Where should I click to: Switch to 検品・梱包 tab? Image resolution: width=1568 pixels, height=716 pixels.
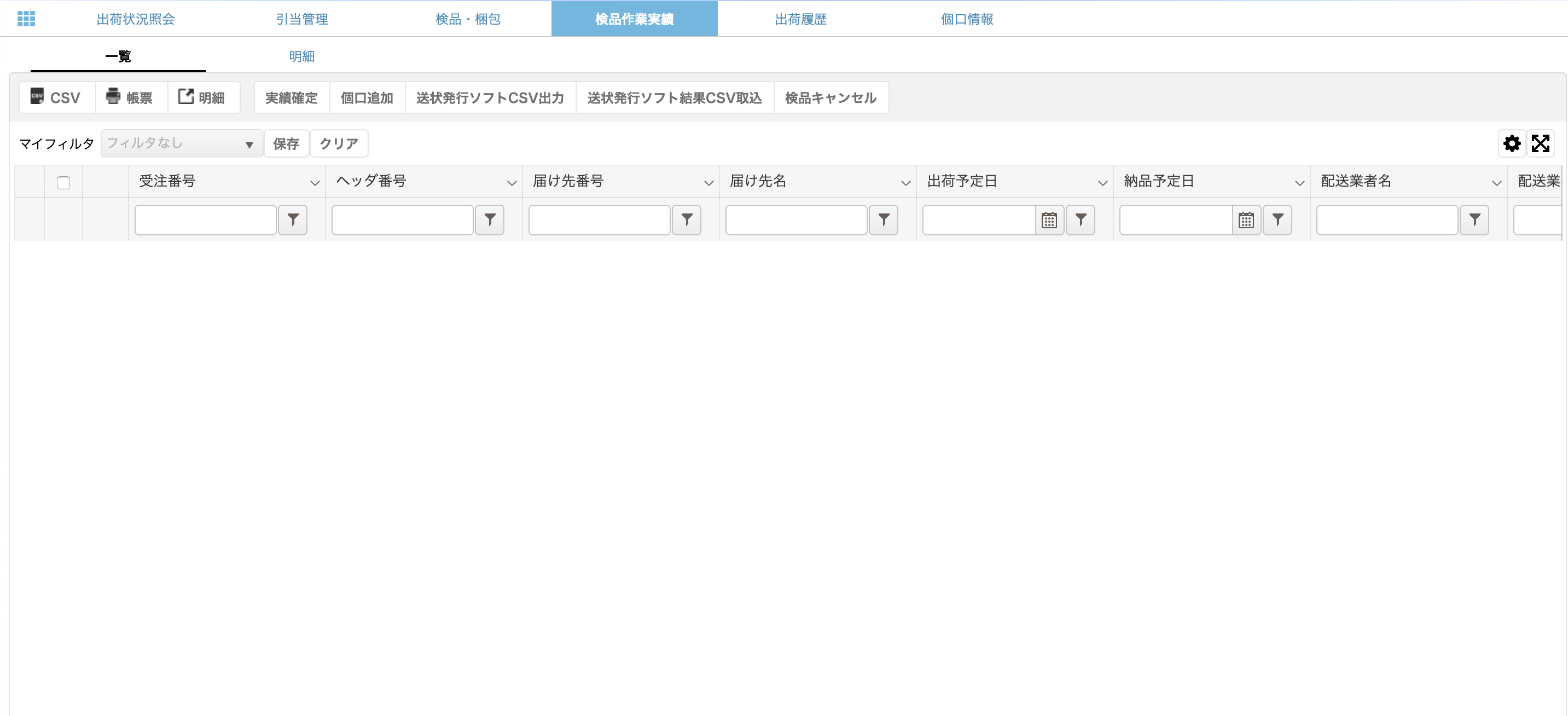tap(468, 19)
